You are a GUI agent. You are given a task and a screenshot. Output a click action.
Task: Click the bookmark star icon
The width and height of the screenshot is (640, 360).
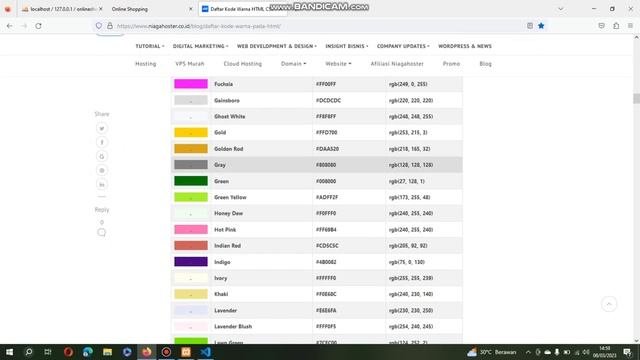point(541,26)
